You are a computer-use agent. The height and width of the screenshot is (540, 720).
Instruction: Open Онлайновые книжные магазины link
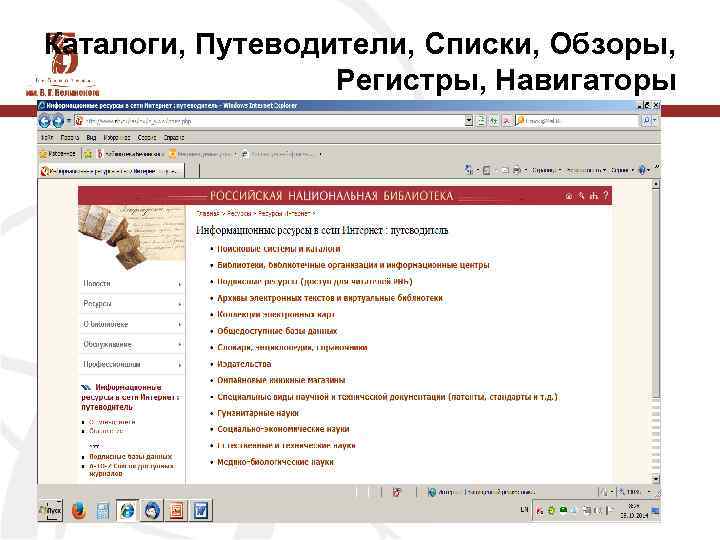click(x=281, y=380)
